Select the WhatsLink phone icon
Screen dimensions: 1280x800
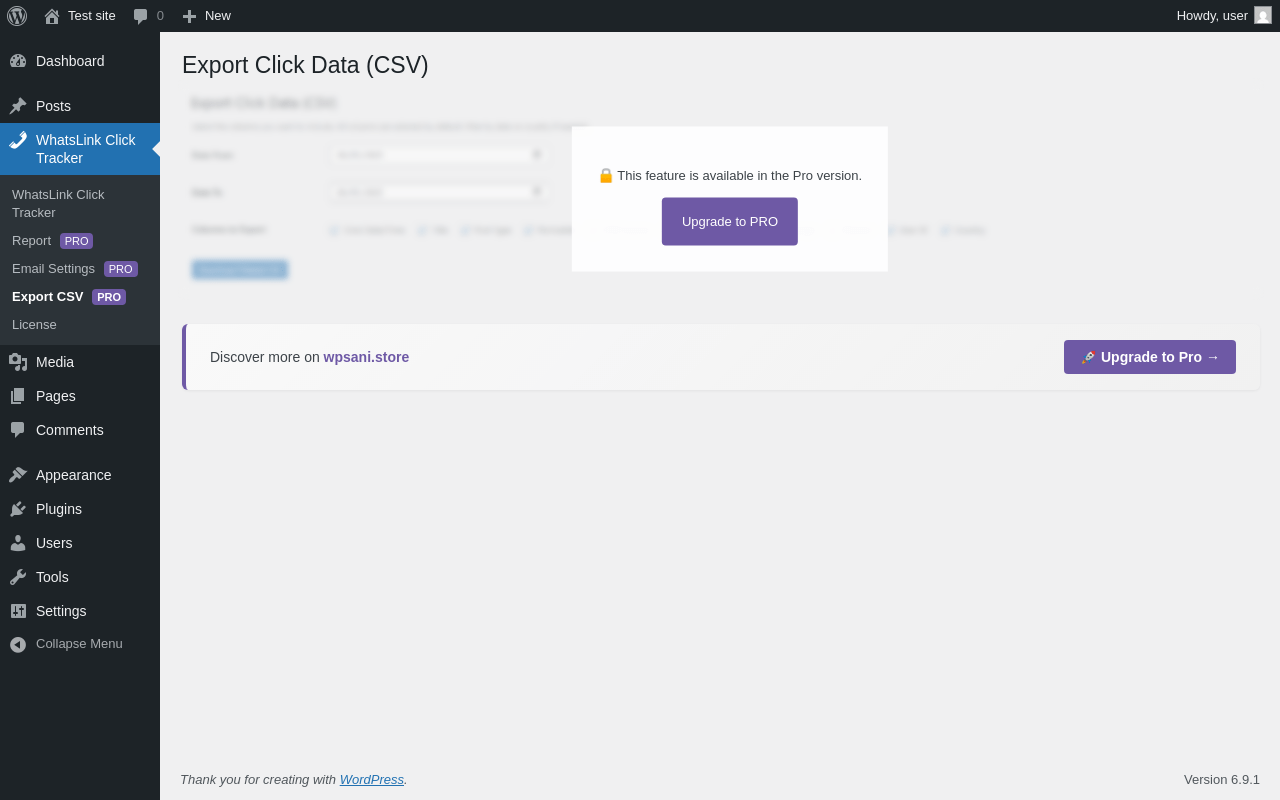[18, 140]
